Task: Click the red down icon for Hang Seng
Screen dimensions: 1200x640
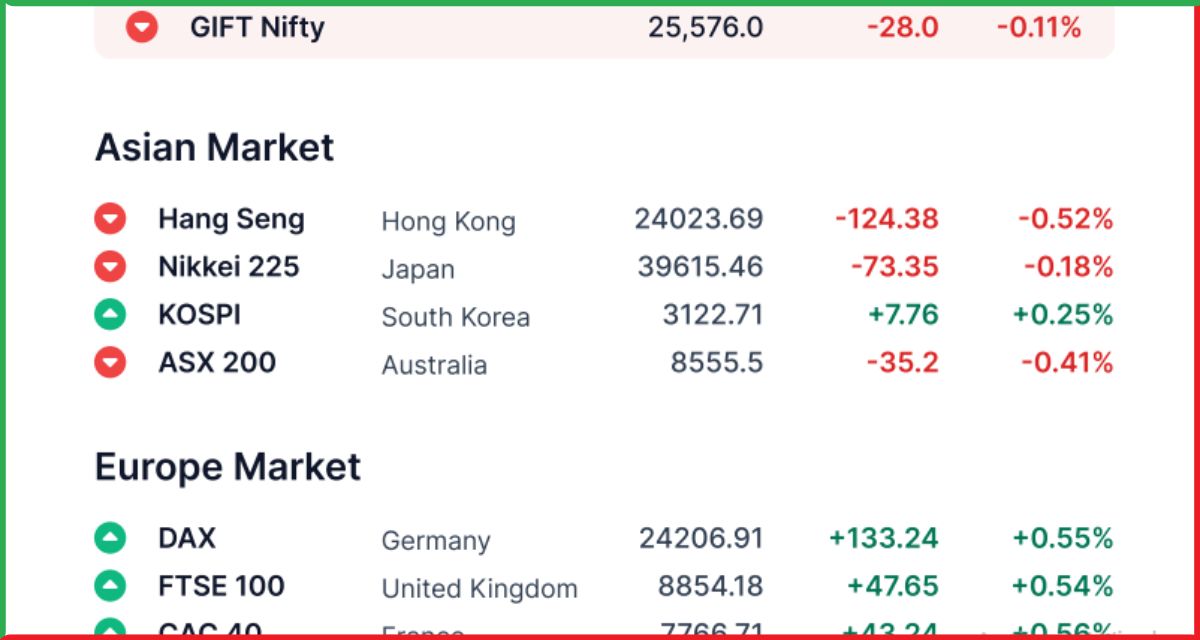Action: click(110, 219)
